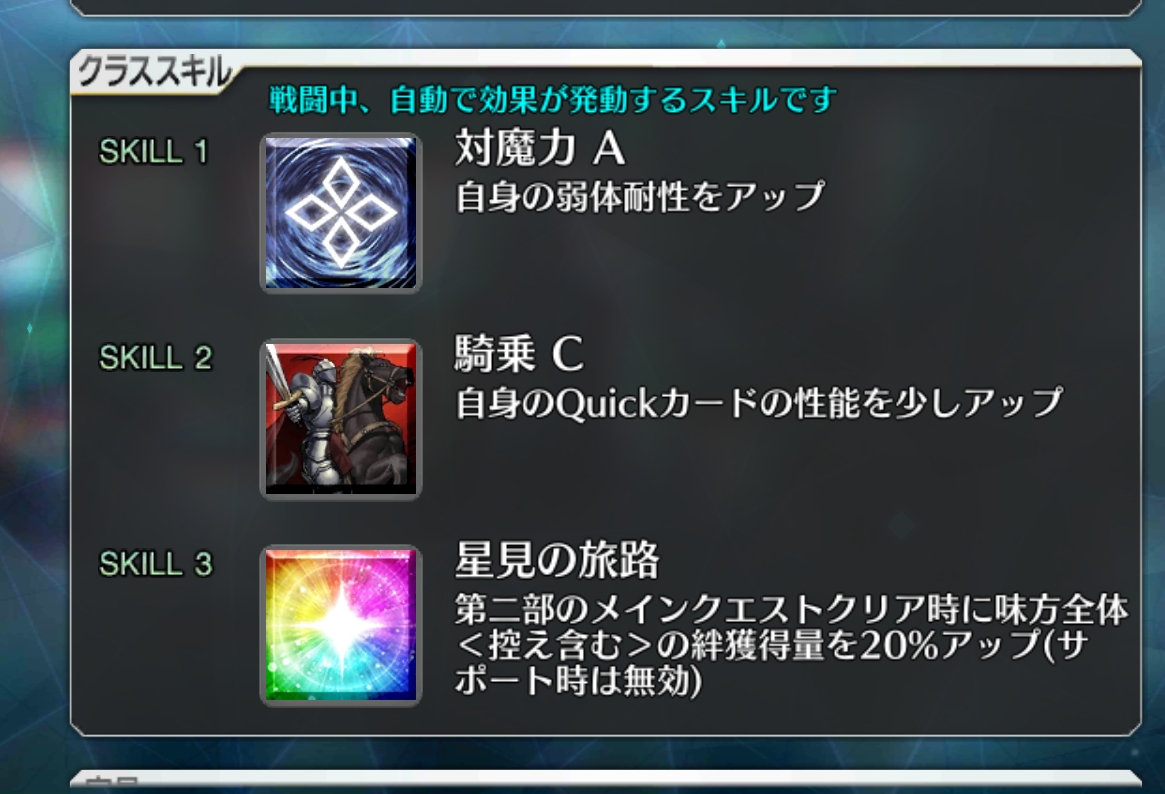This screenshot has height=794, width=1165.
Task: Click the SKILL 1 label
Action: [153, 152]
